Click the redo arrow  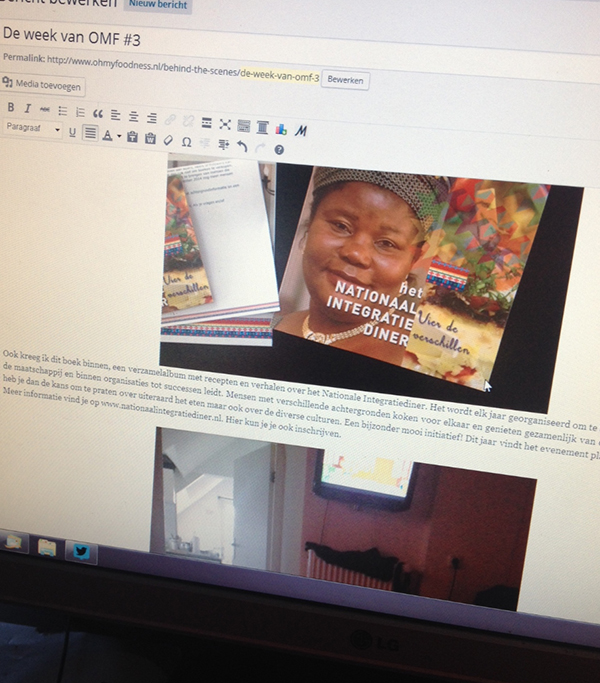point(260,148)
